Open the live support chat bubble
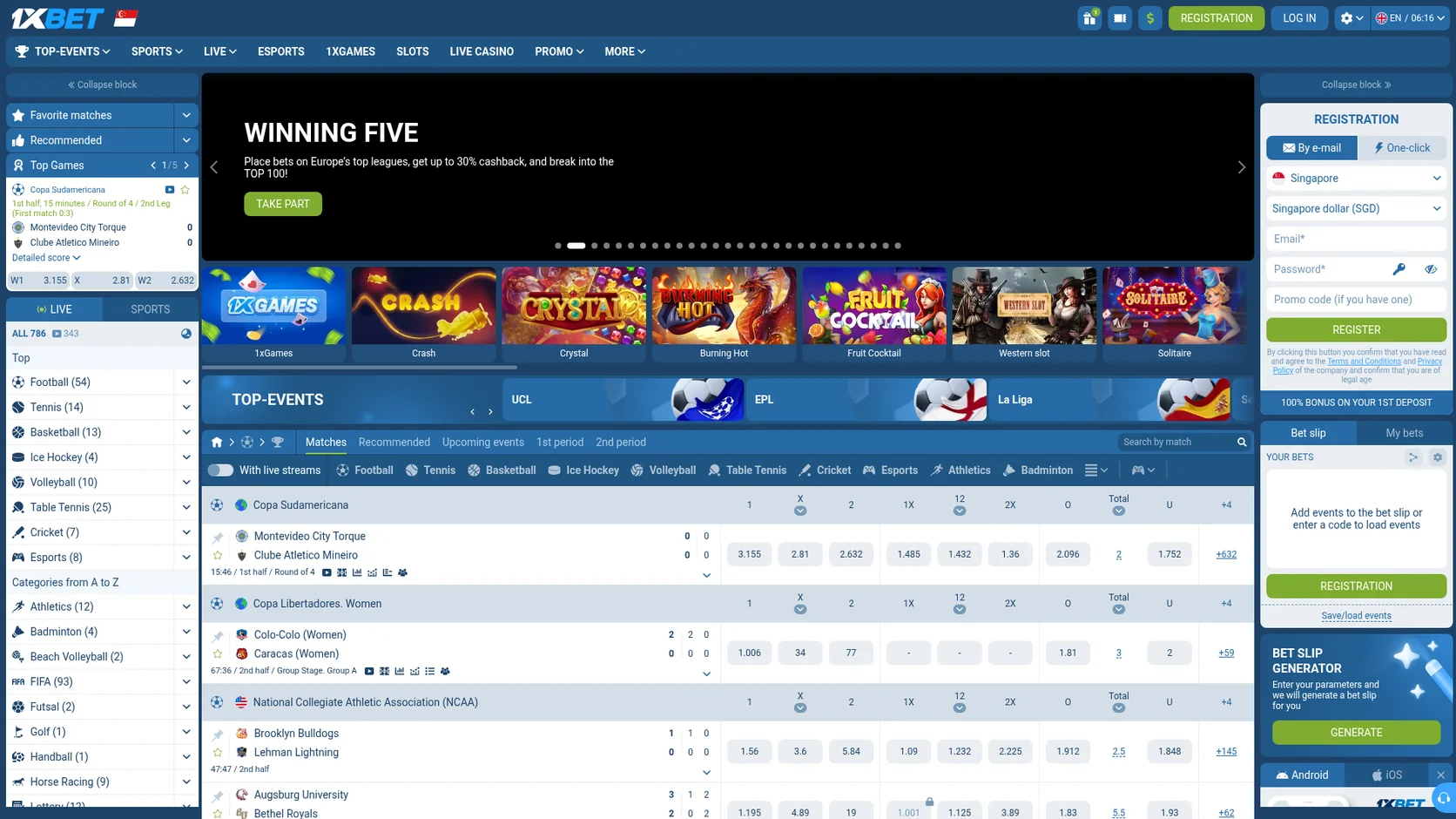Screen dimensions: 1456x819 tap(1444, 797)
